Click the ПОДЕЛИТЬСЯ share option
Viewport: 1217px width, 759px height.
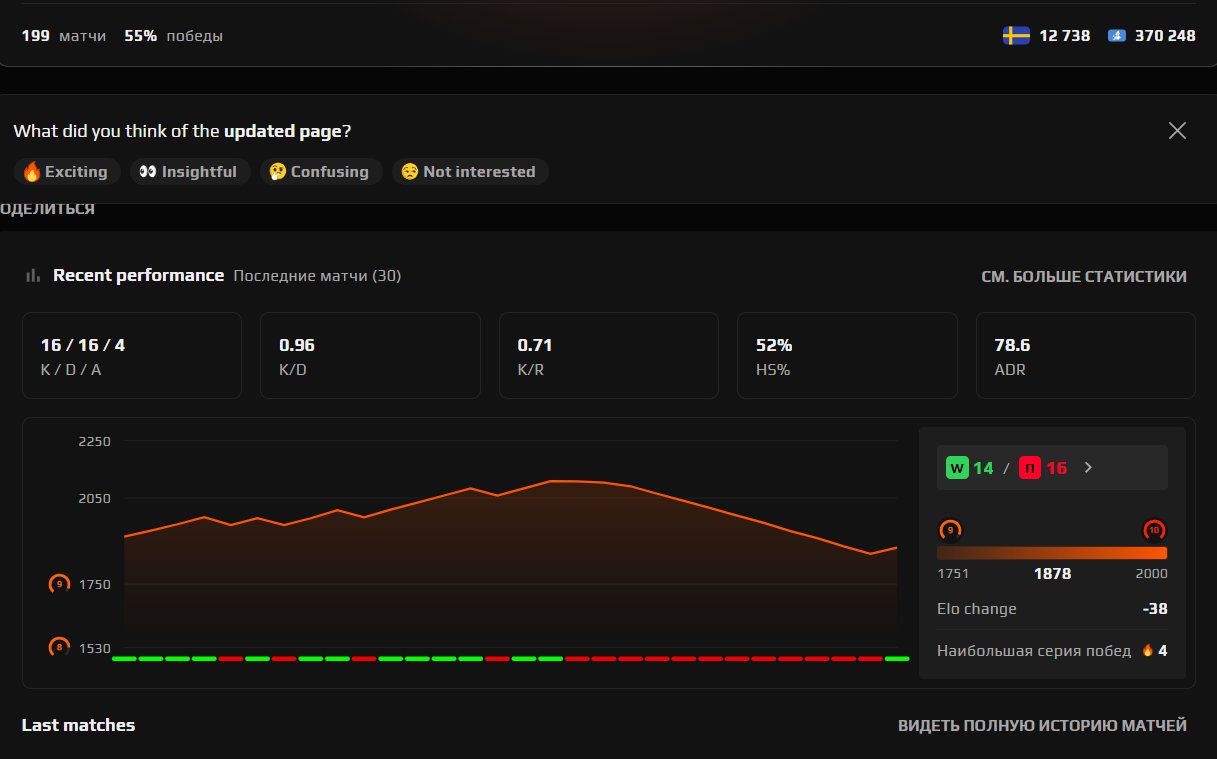[47, 207]
